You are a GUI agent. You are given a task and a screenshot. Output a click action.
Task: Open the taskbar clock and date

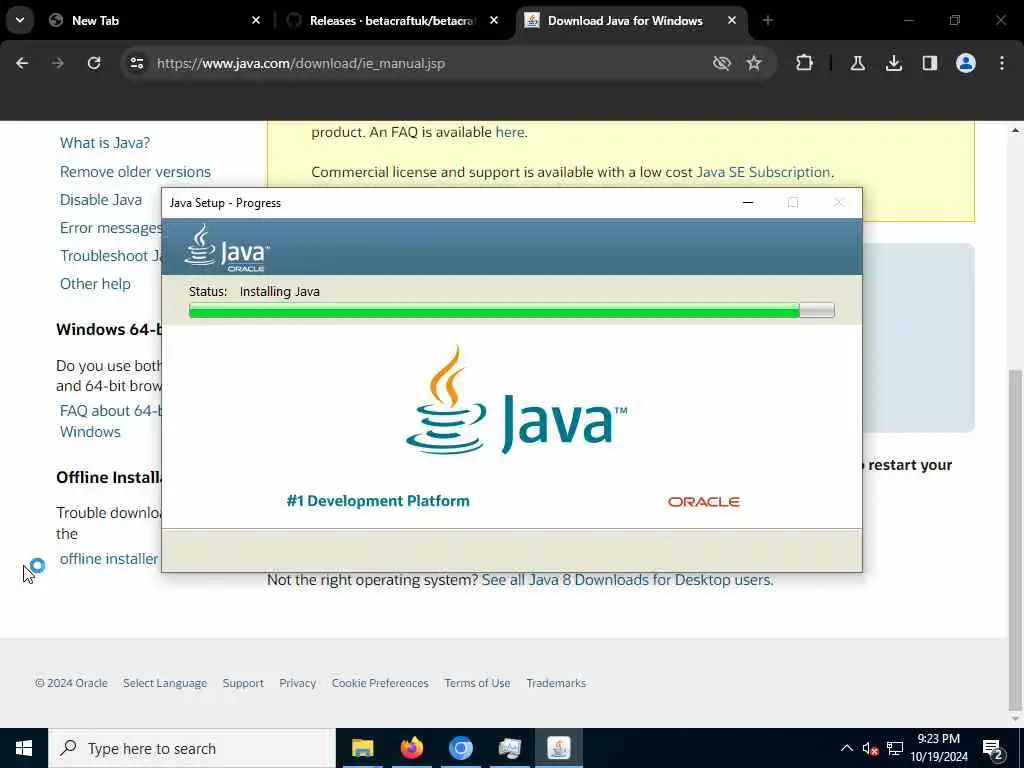click(x=939, y=748)
